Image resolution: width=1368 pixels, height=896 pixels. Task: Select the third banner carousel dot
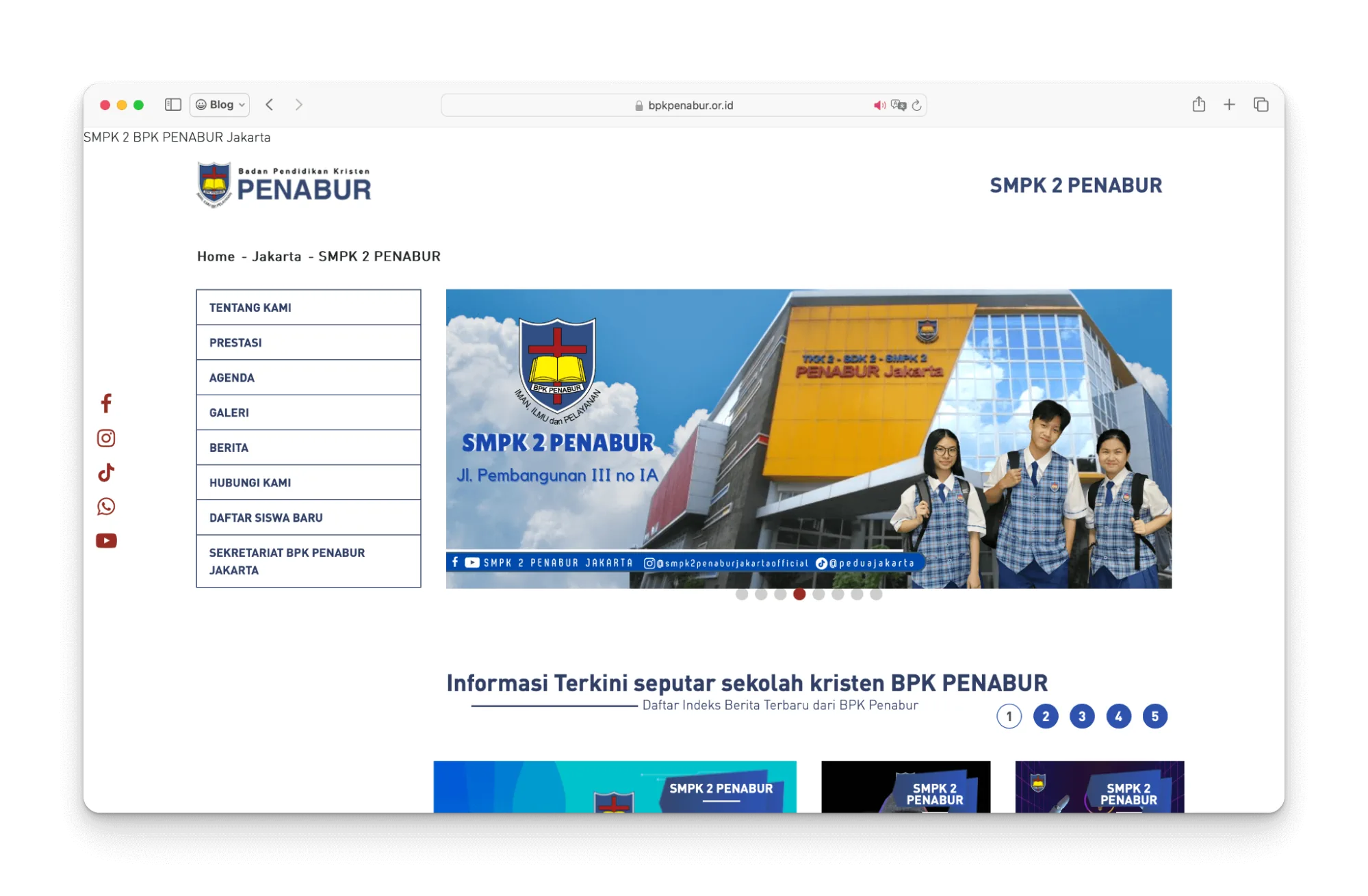780,594
